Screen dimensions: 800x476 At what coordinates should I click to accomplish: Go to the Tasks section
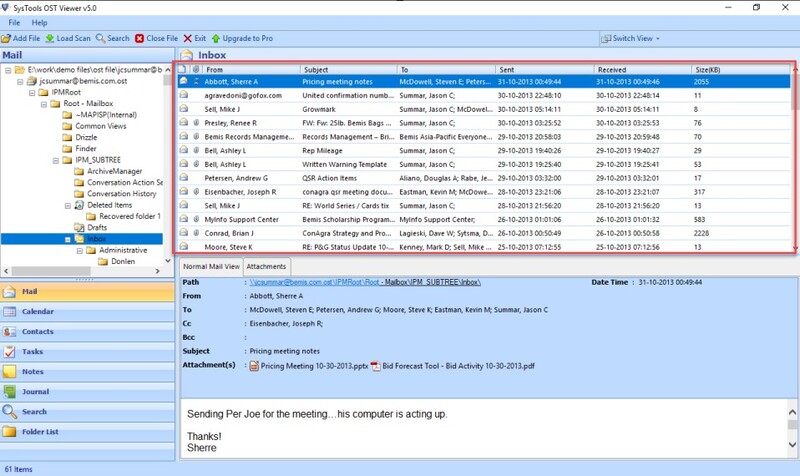(x=32, y=351)
